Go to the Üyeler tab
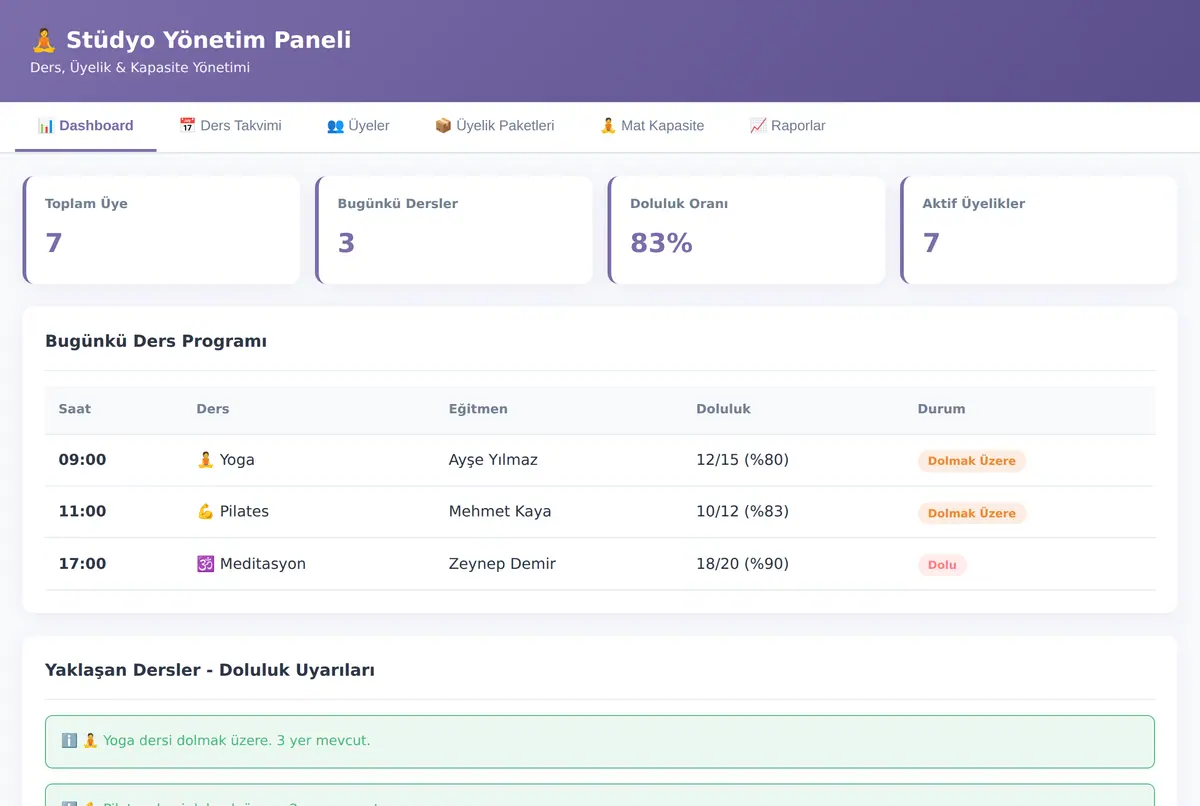The width and height of the screenshot is (1200, 806). [358, 126]
